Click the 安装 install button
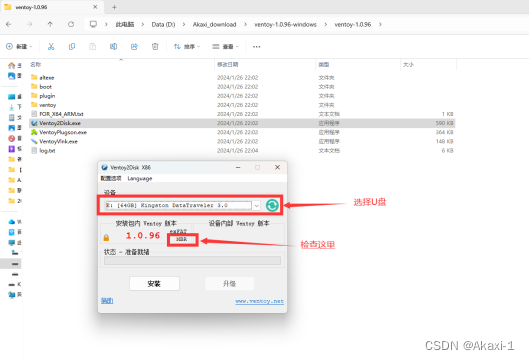 (x=154, y=284)
